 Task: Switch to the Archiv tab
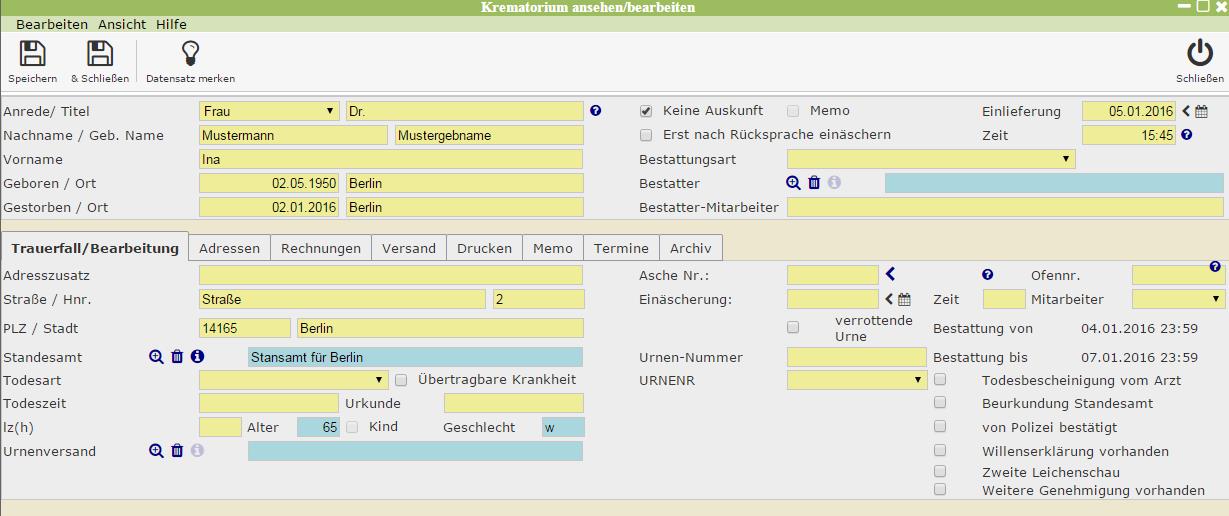[691, 248]
